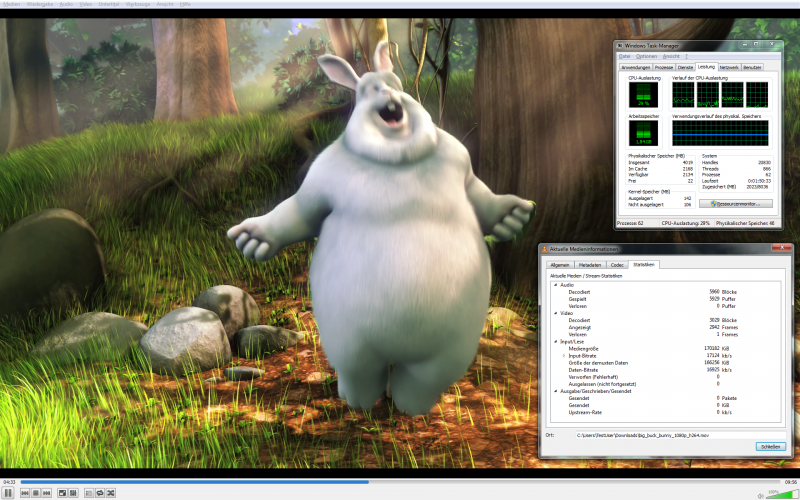Open the Video menu in VLC menubar

point(86,4)
